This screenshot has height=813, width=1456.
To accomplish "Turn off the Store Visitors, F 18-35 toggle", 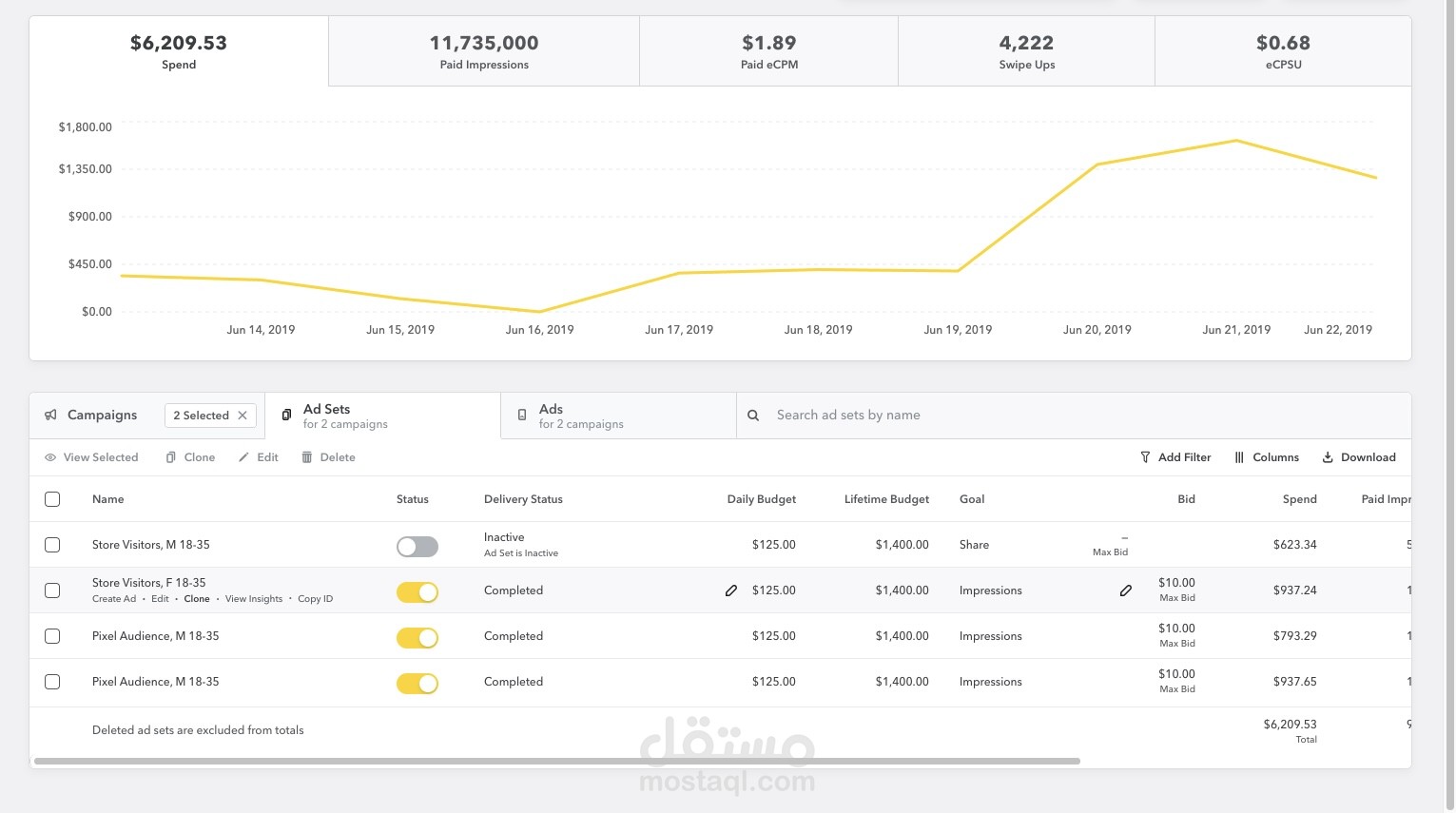I will tap(417, 592).
